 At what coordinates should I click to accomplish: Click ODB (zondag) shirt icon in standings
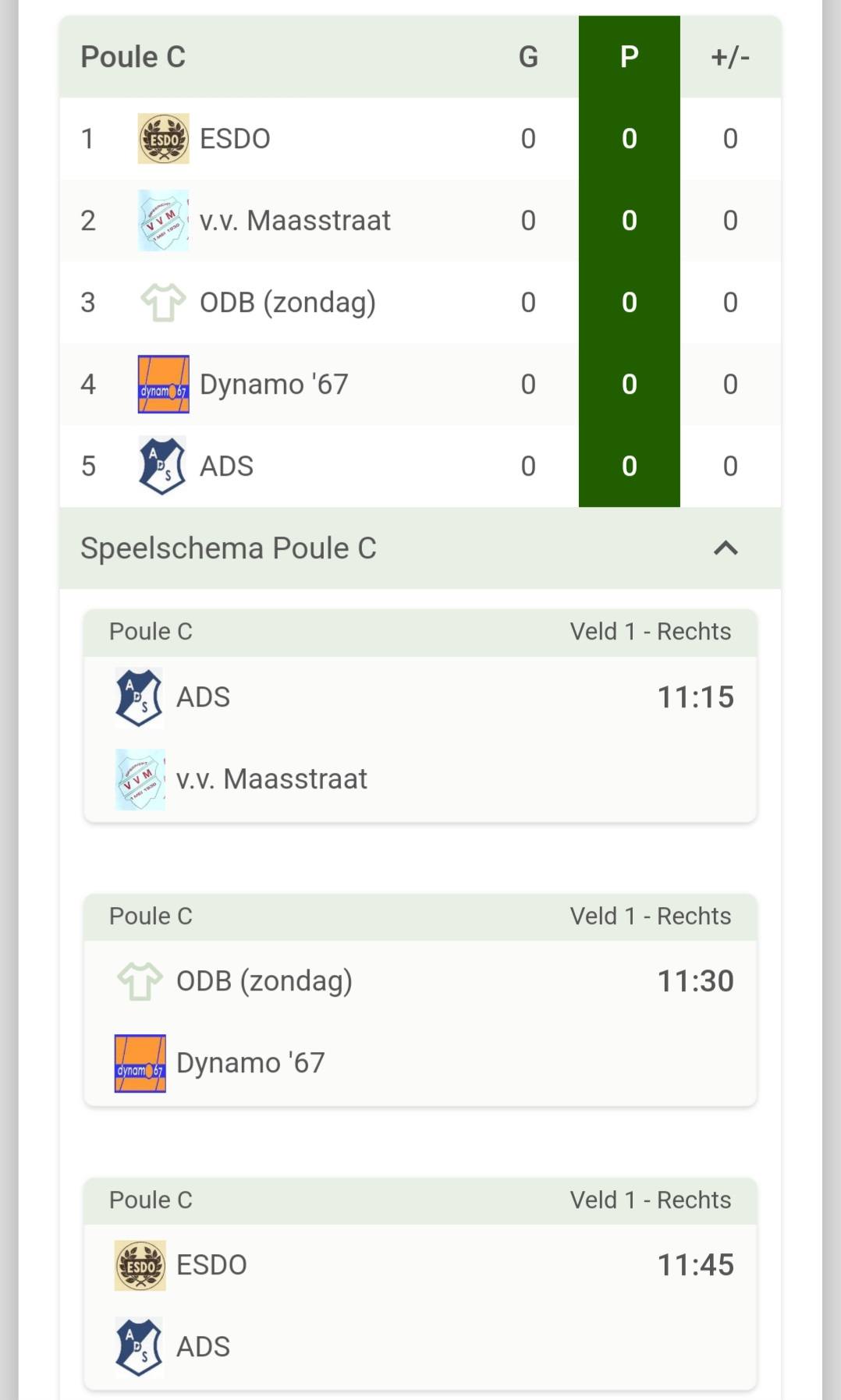click(163, 303)
